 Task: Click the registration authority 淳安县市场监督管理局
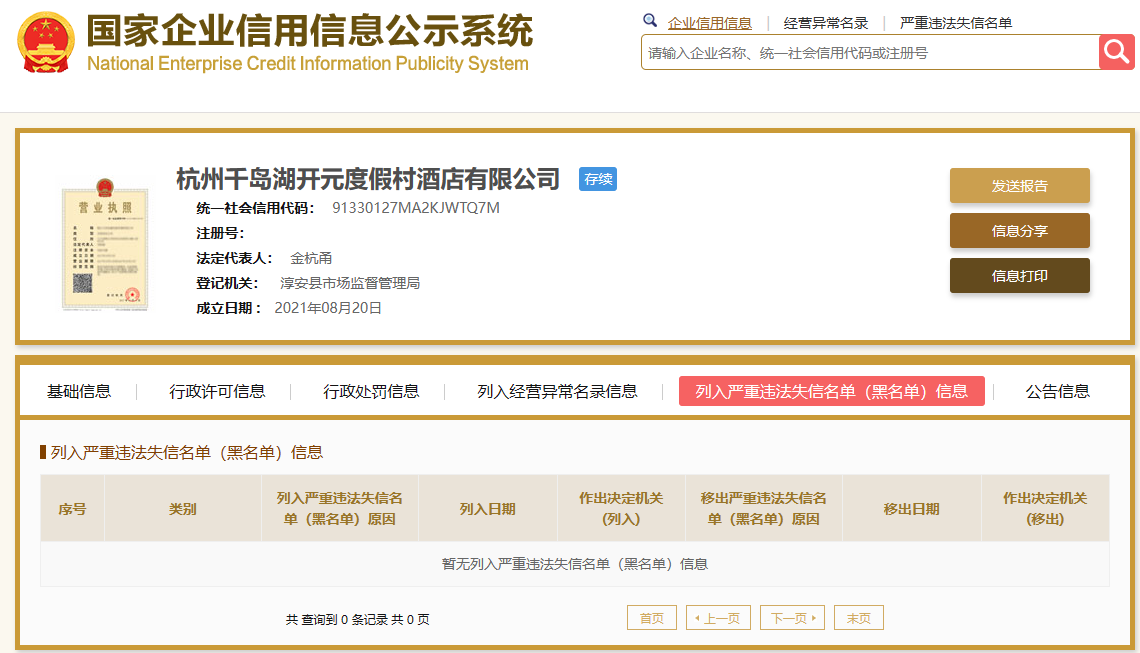coord(350,283)
